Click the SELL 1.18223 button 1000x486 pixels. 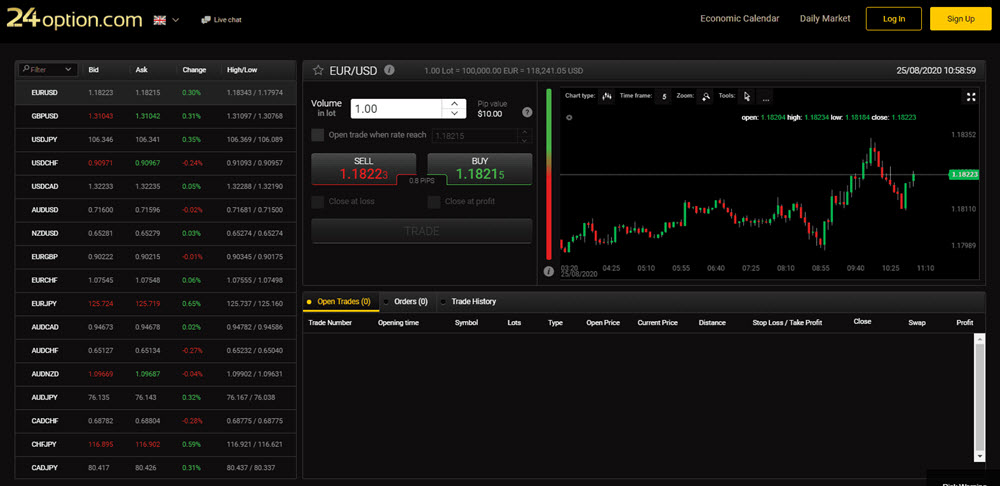[364, 168]
